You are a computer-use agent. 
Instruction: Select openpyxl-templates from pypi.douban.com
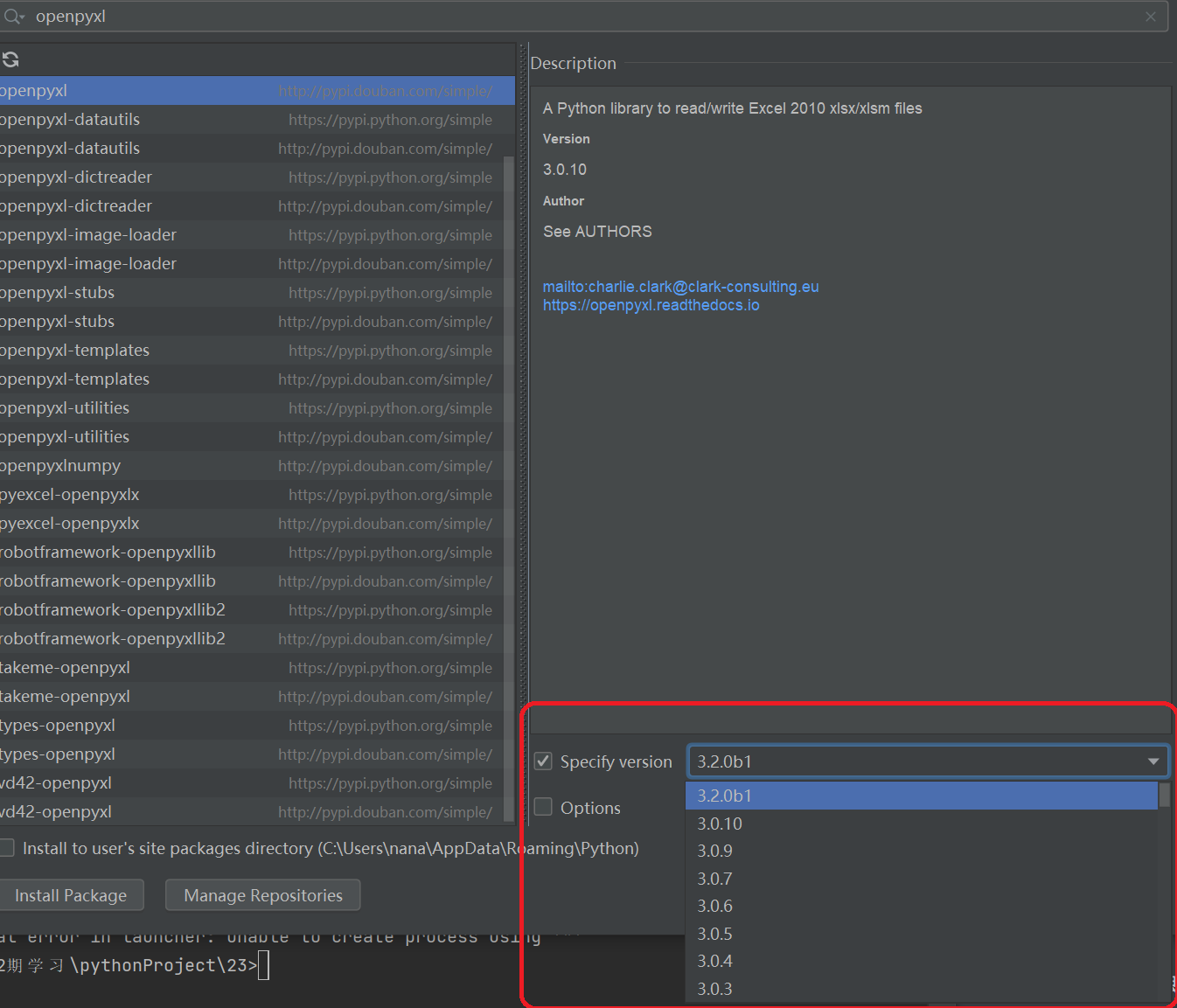[252, 379]
